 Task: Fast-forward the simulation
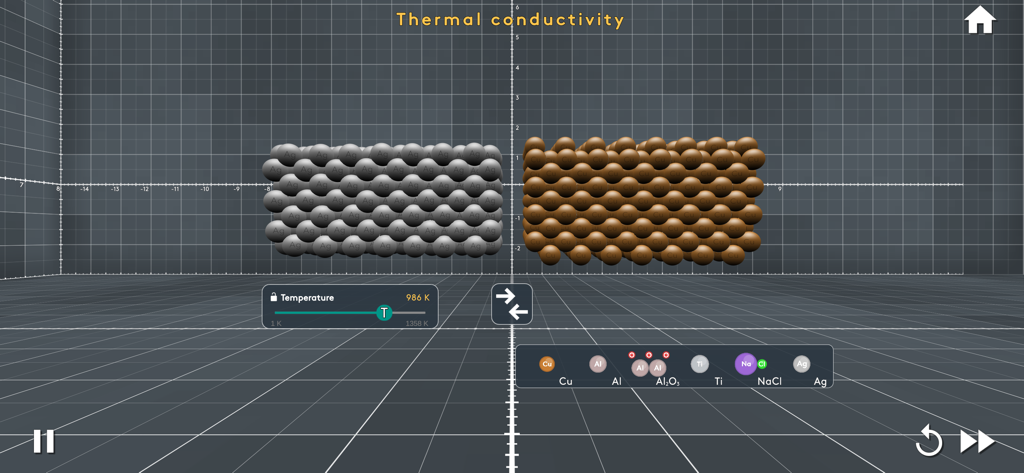tap(977, 442)
